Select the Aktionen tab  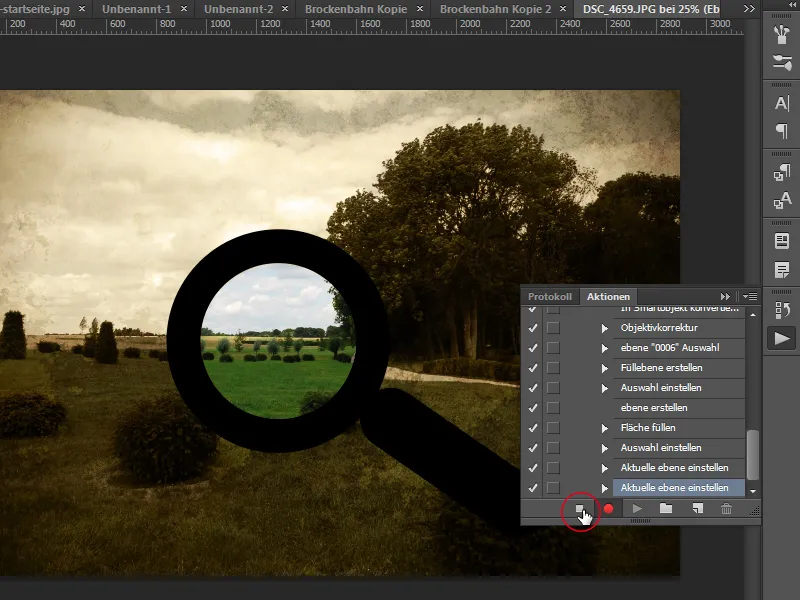click(608, 296)
